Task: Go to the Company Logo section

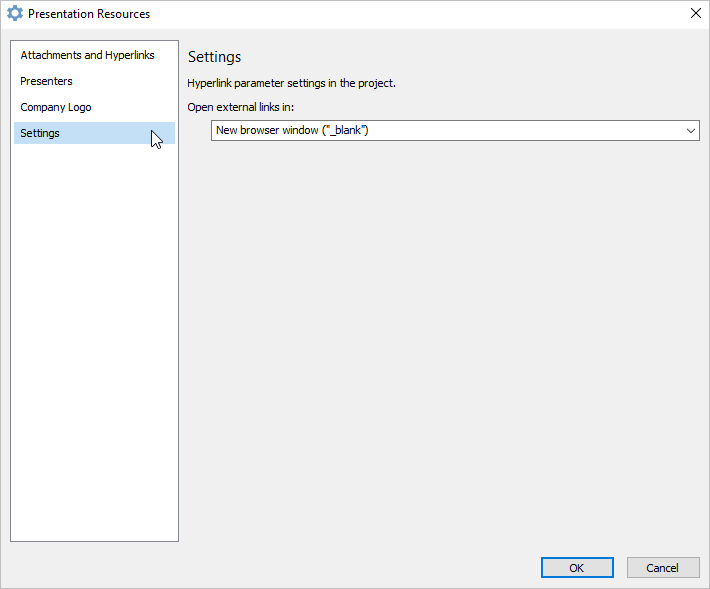Action: (x=56, y=107)
